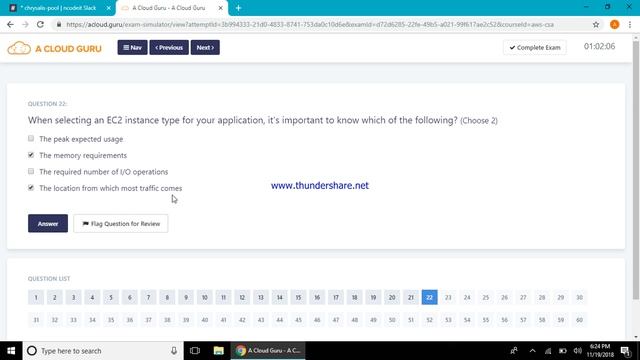Check 'The required number of I/O operations'
Viewport: 640px width, 360px height.
click(31, 171)
